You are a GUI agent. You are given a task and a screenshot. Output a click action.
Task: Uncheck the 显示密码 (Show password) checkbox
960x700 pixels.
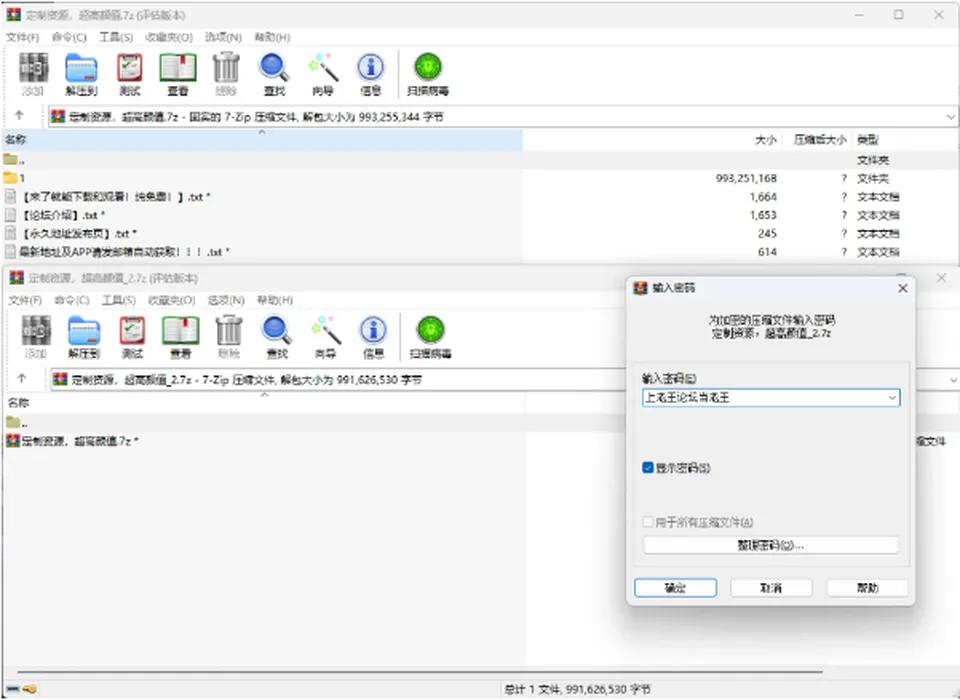(648, 468)
